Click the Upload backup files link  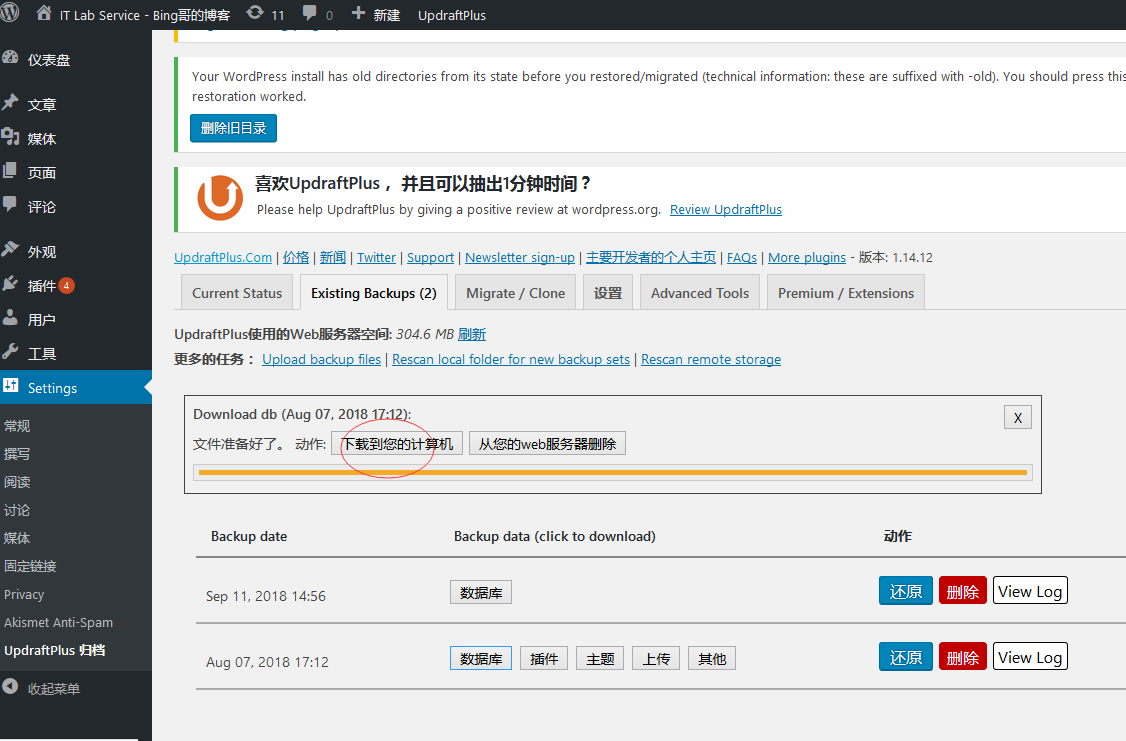(x=322, y=359)
